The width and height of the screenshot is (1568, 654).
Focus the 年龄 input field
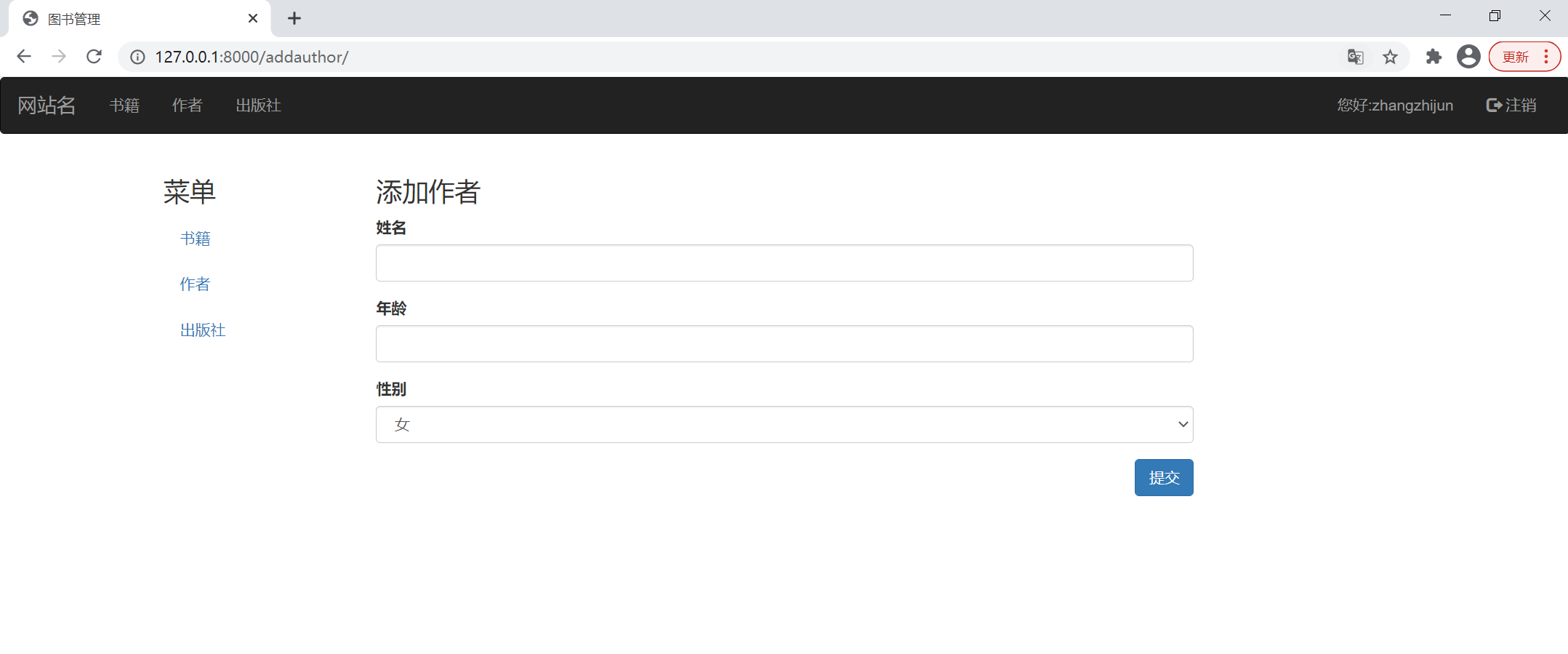[784, 343]
